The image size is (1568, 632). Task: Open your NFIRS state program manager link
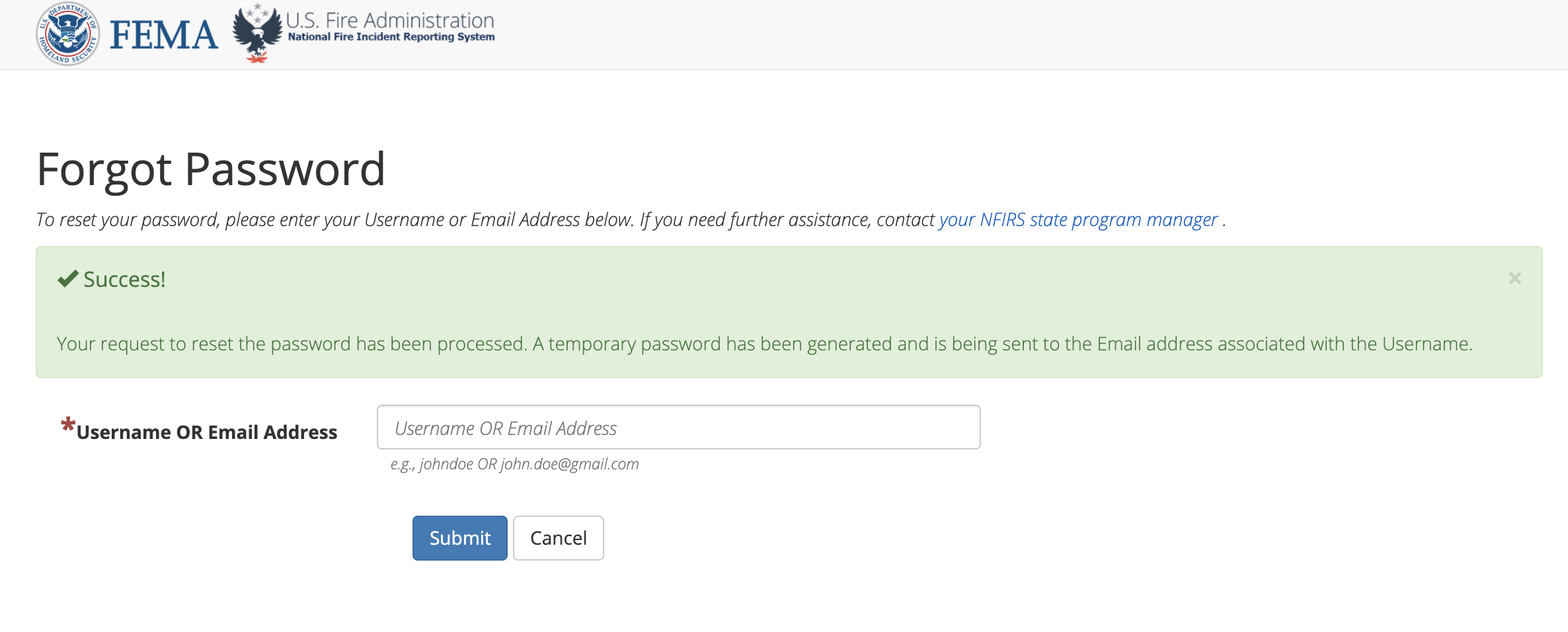tap(1077, 219)
